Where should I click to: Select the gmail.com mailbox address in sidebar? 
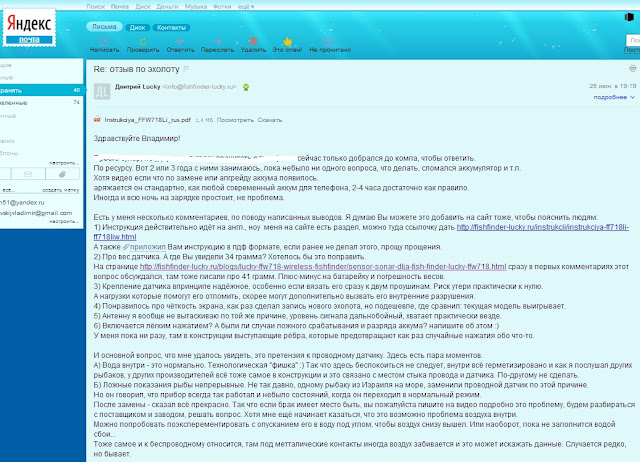pyautogui.click(x=36, y=213)
